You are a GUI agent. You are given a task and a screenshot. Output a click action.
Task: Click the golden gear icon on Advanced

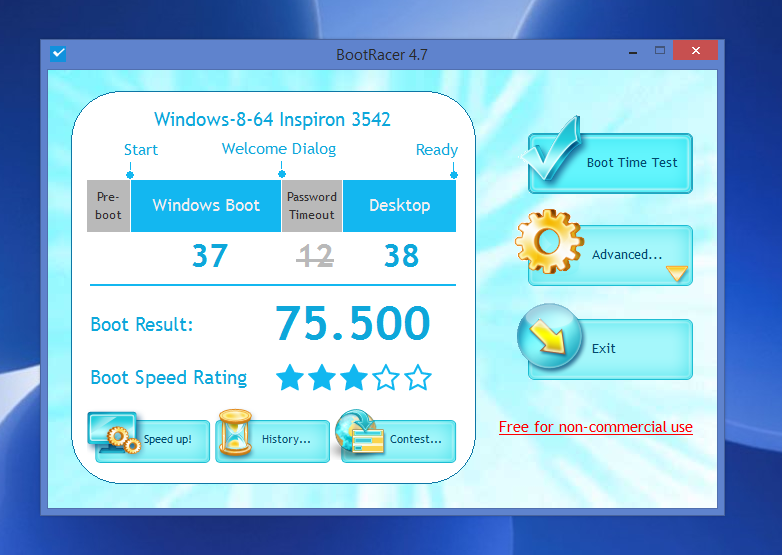[549, 241]
